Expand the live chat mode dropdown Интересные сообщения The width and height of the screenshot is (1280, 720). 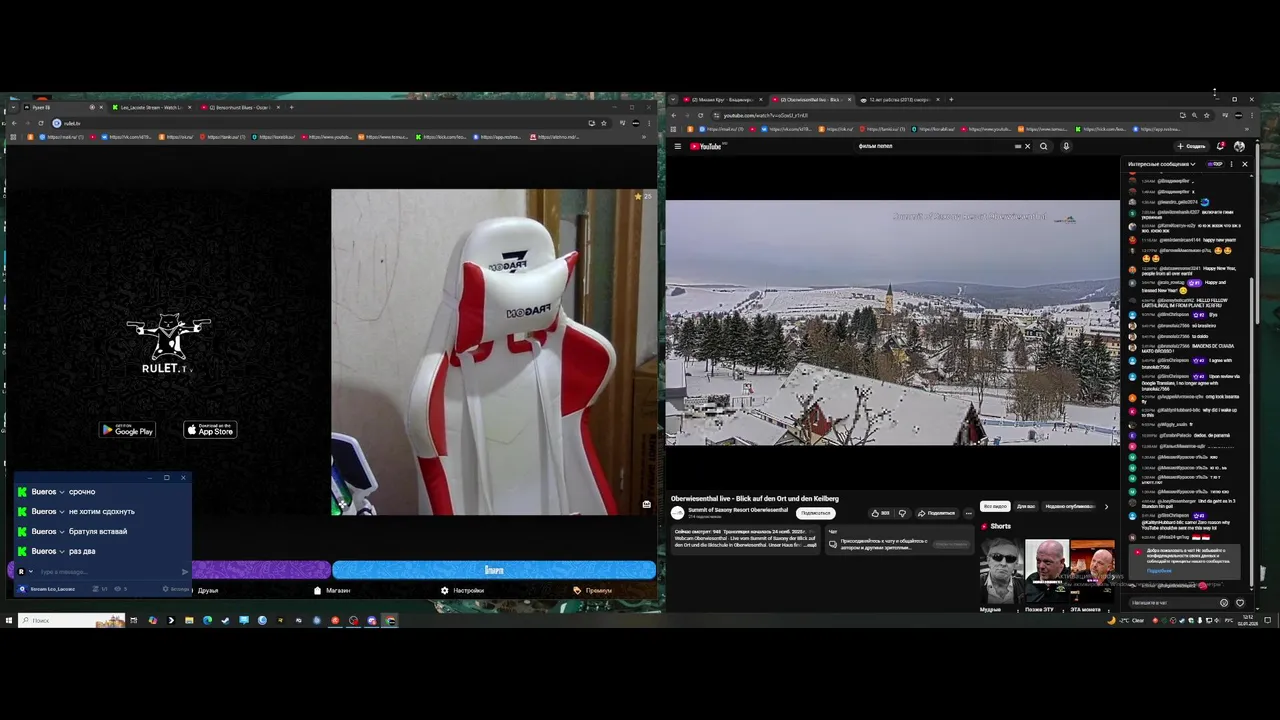pos(1161,164)
